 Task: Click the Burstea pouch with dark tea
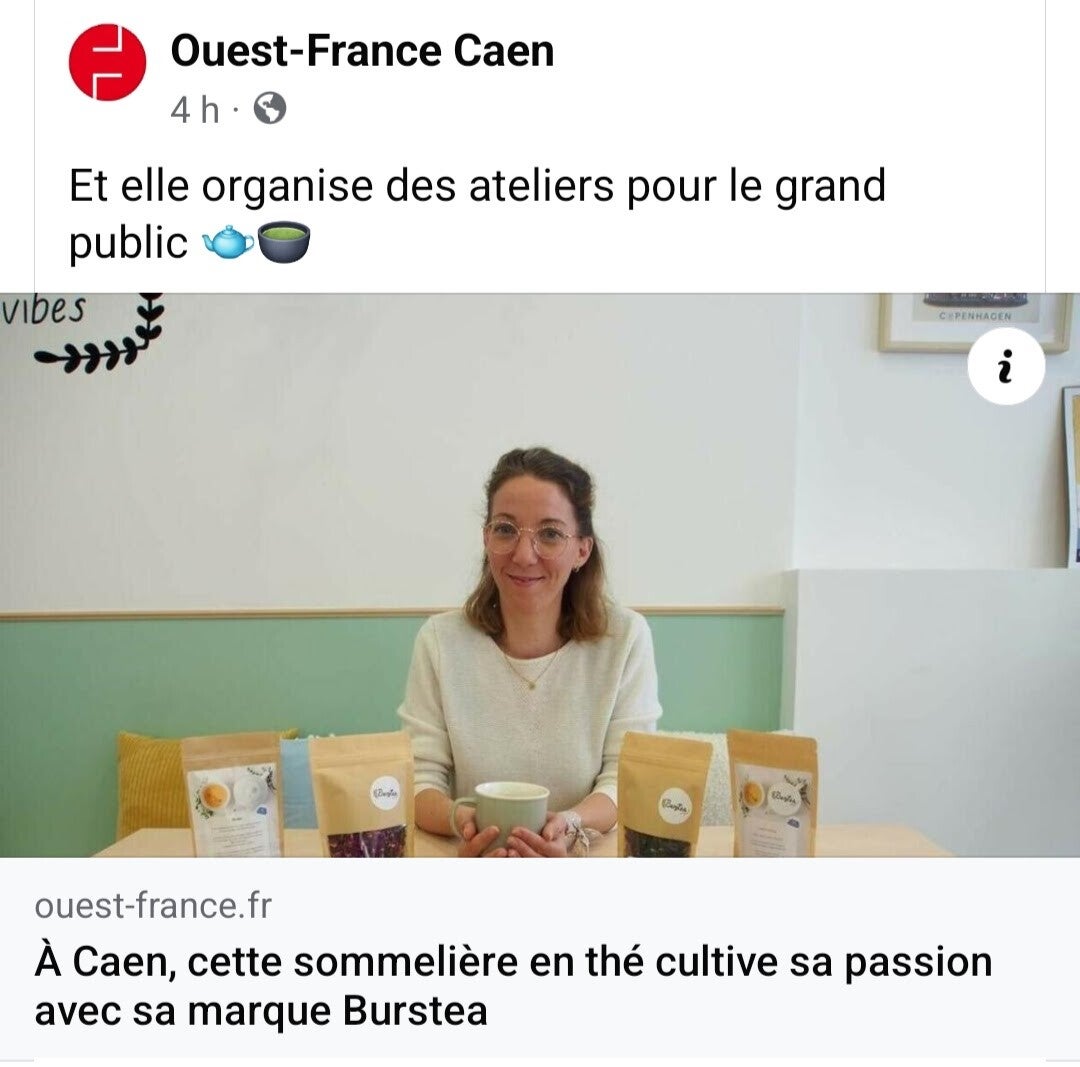coord(664,795)
